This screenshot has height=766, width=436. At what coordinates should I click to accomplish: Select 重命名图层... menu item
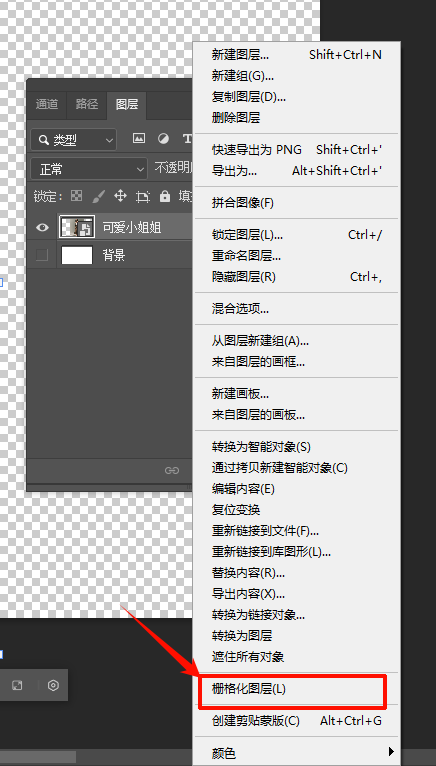(x=297, y=256)
